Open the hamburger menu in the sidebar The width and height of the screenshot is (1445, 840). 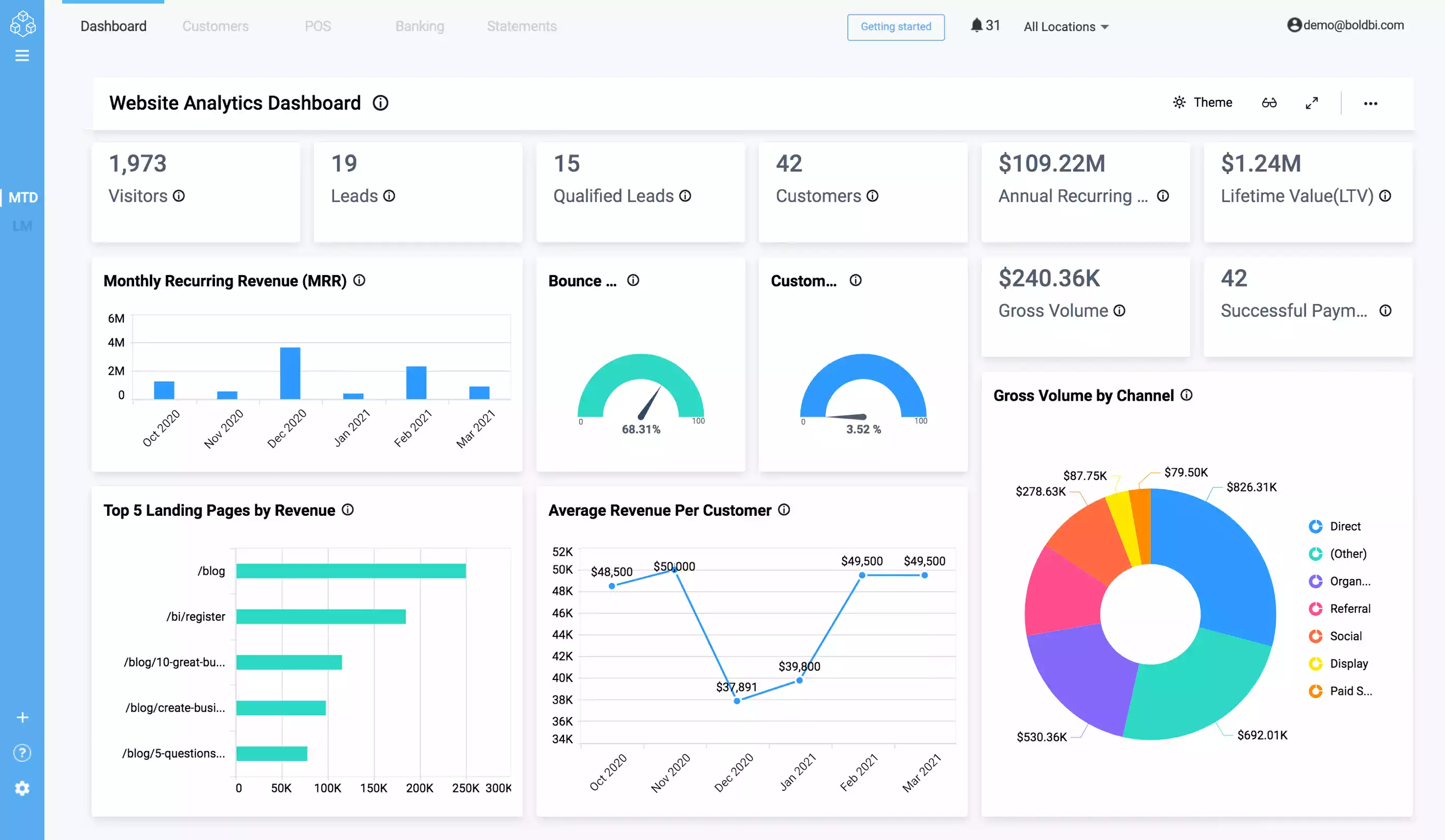(x=22, y=55)
